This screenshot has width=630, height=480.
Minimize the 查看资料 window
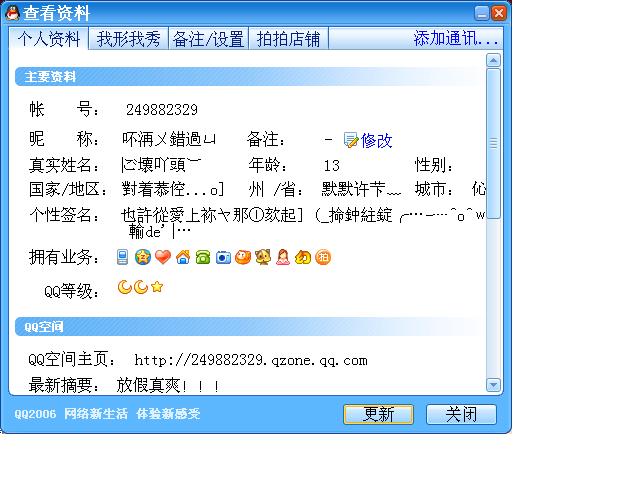pyautogui.click(x=482, y=13)
